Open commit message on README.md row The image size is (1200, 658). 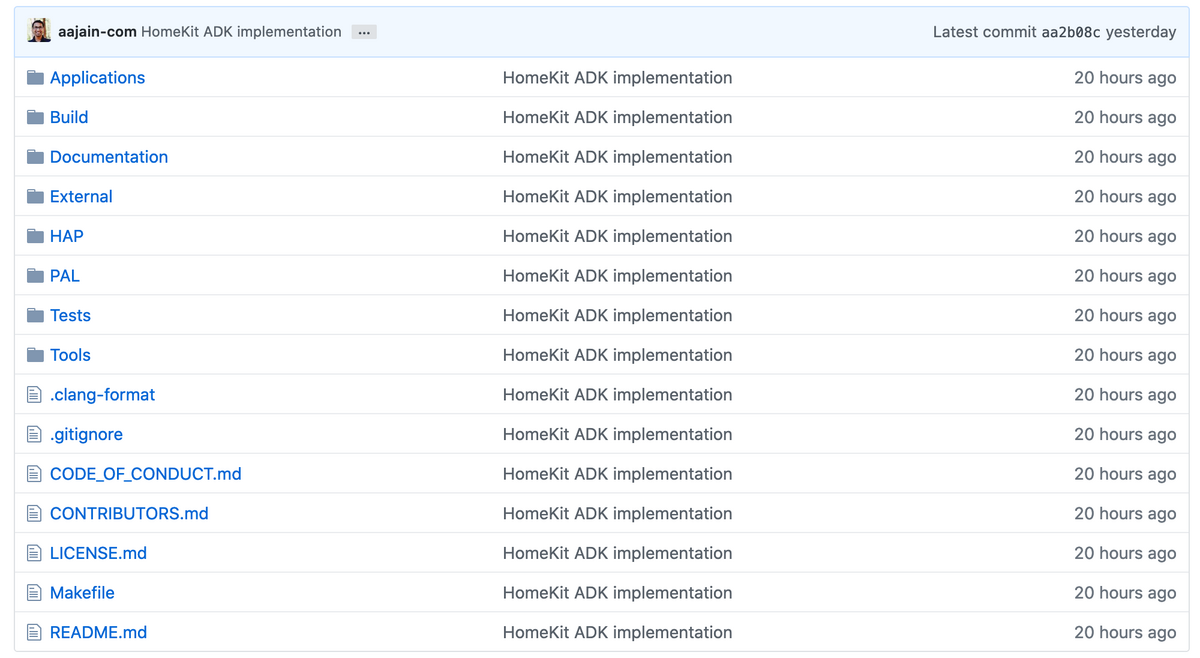pos(617,633)
